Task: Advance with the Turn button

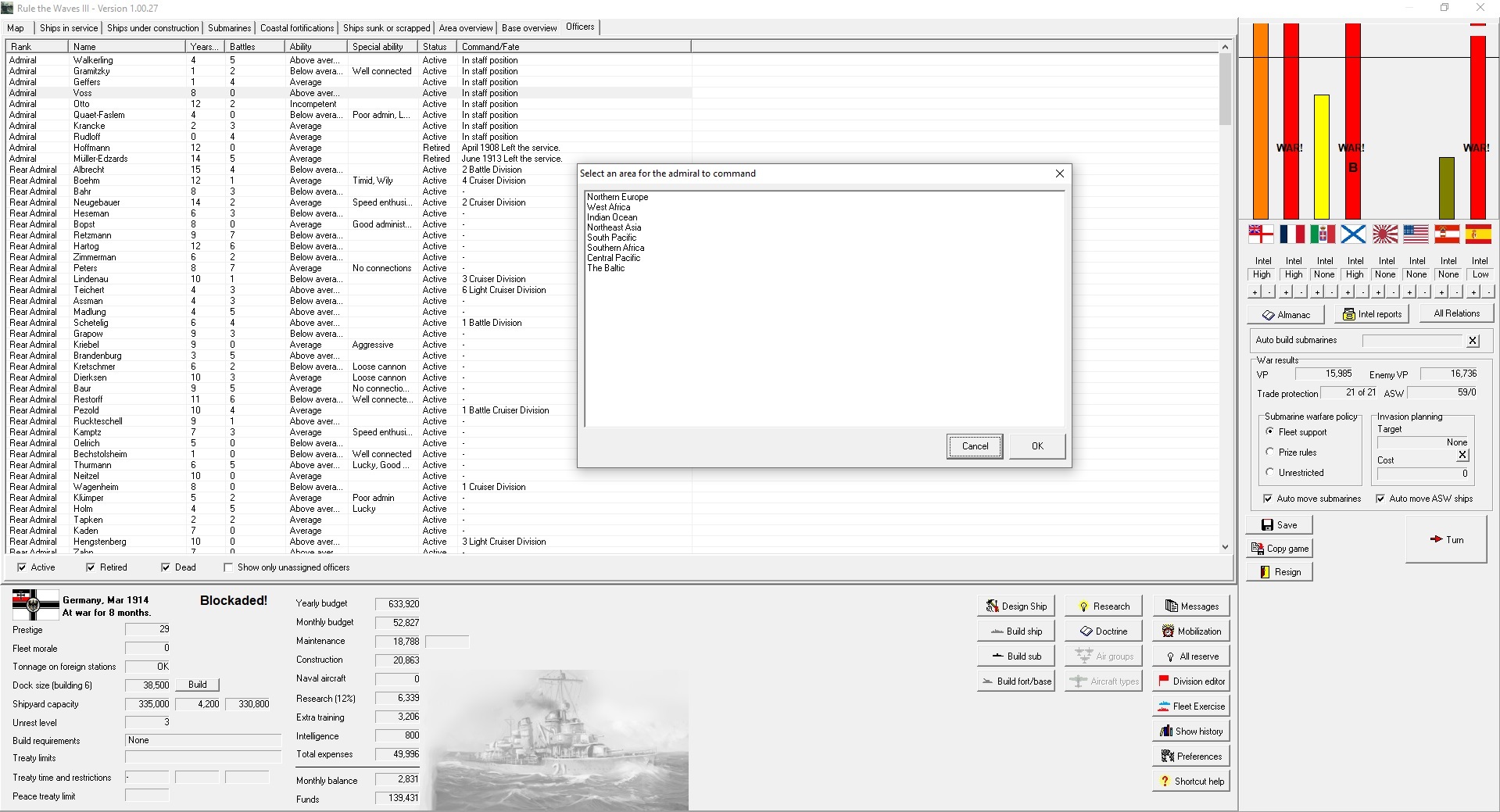Action: (1445, 540)
